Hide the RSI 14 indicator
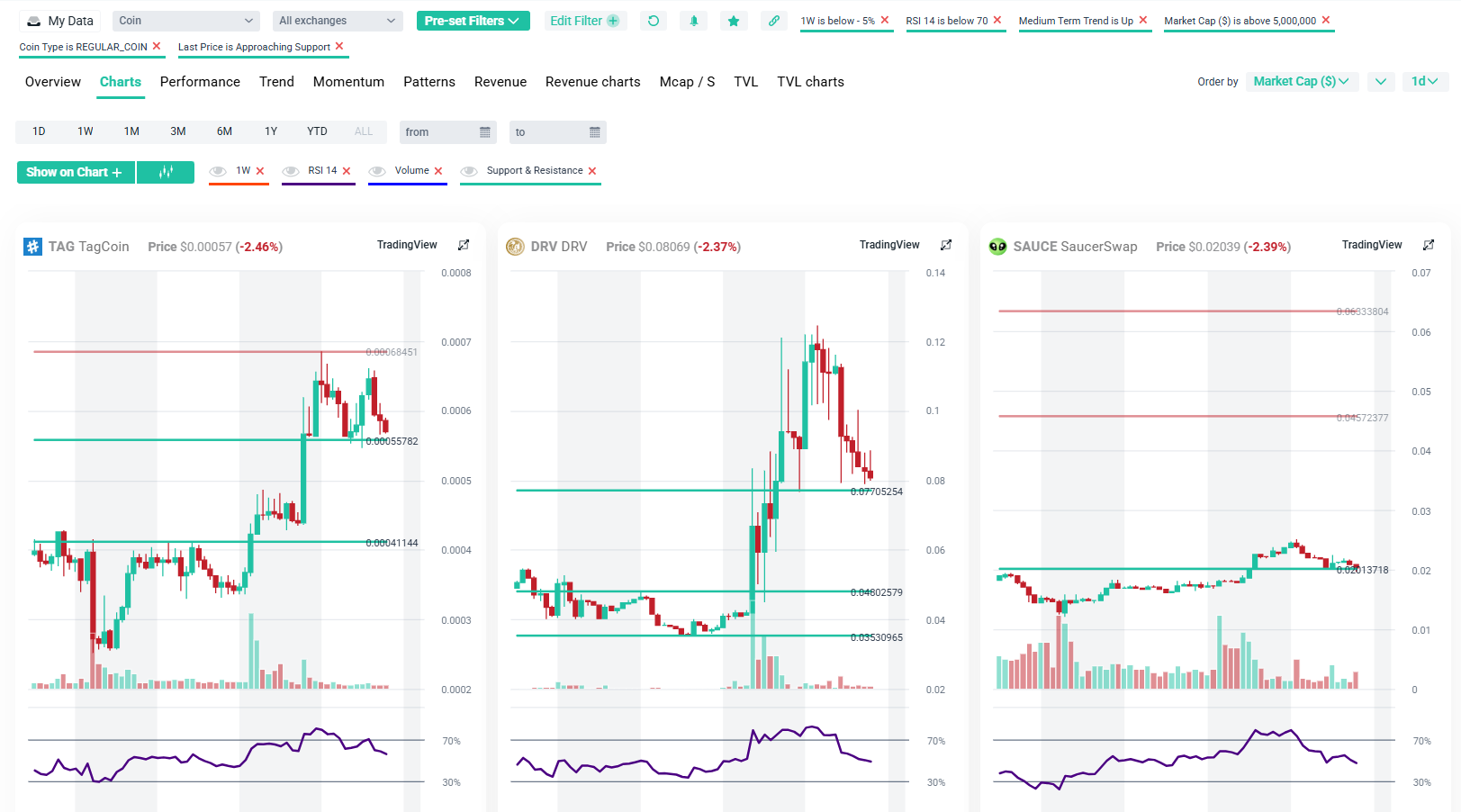 tap(291, 171)
